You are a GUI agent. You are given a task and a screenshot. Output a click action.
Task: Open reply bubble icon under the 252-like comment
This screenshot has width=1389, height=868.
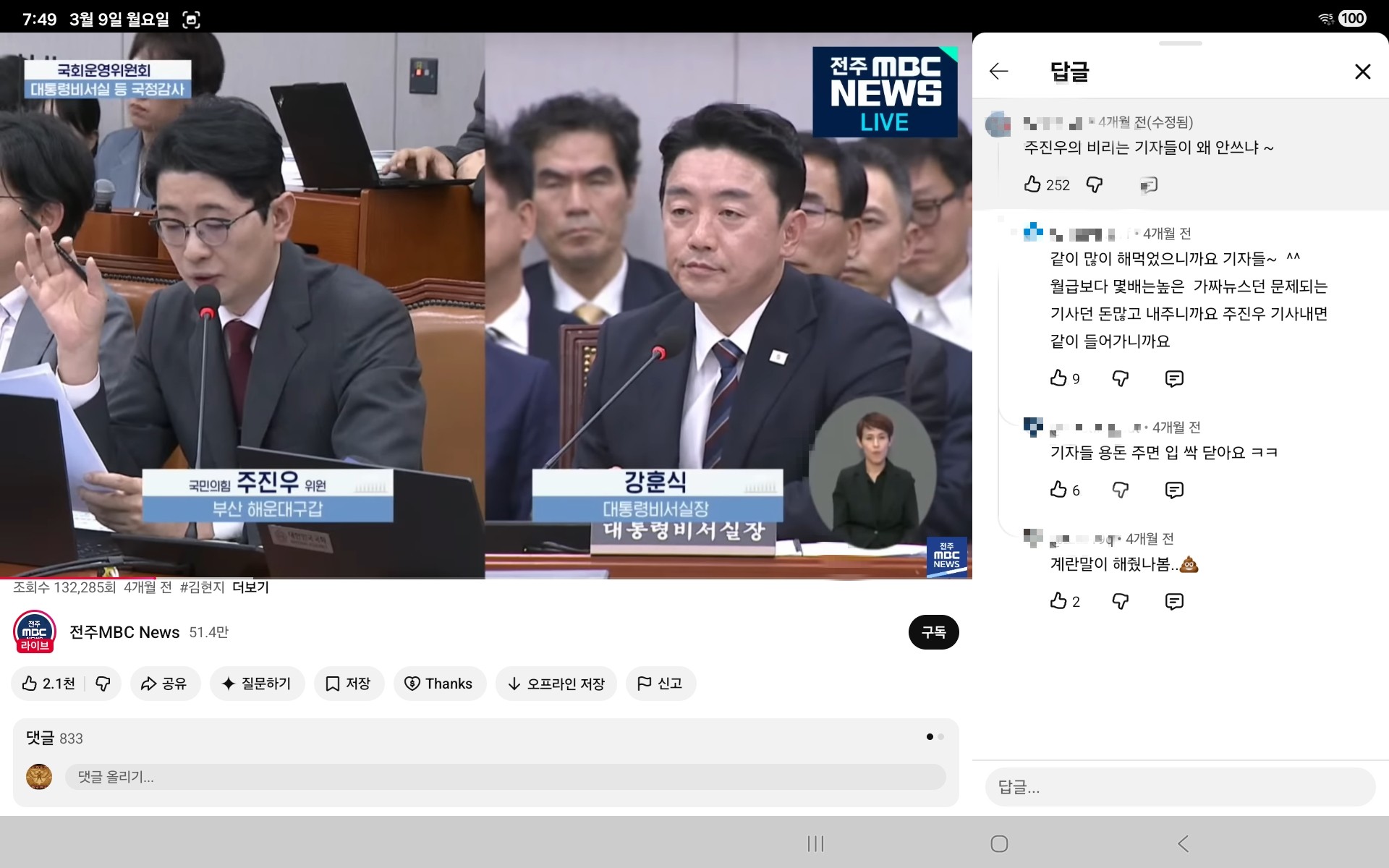1149,185
